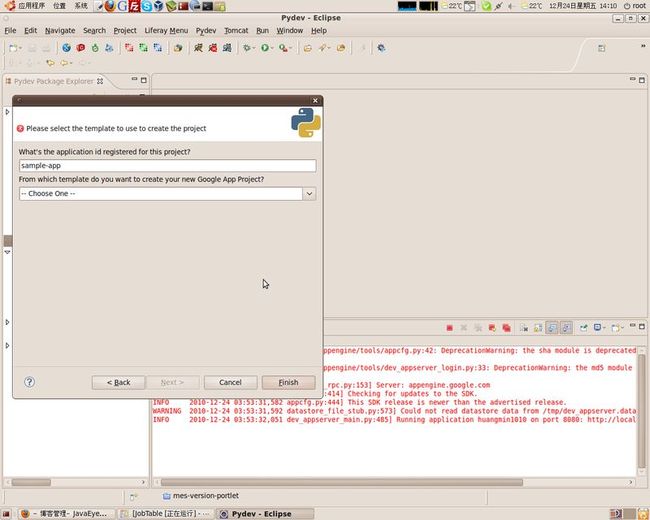The width and height of the screenshot is (650, 520).
Task: Open the Debug gear dropdown arrow
Action: [254, 49]
